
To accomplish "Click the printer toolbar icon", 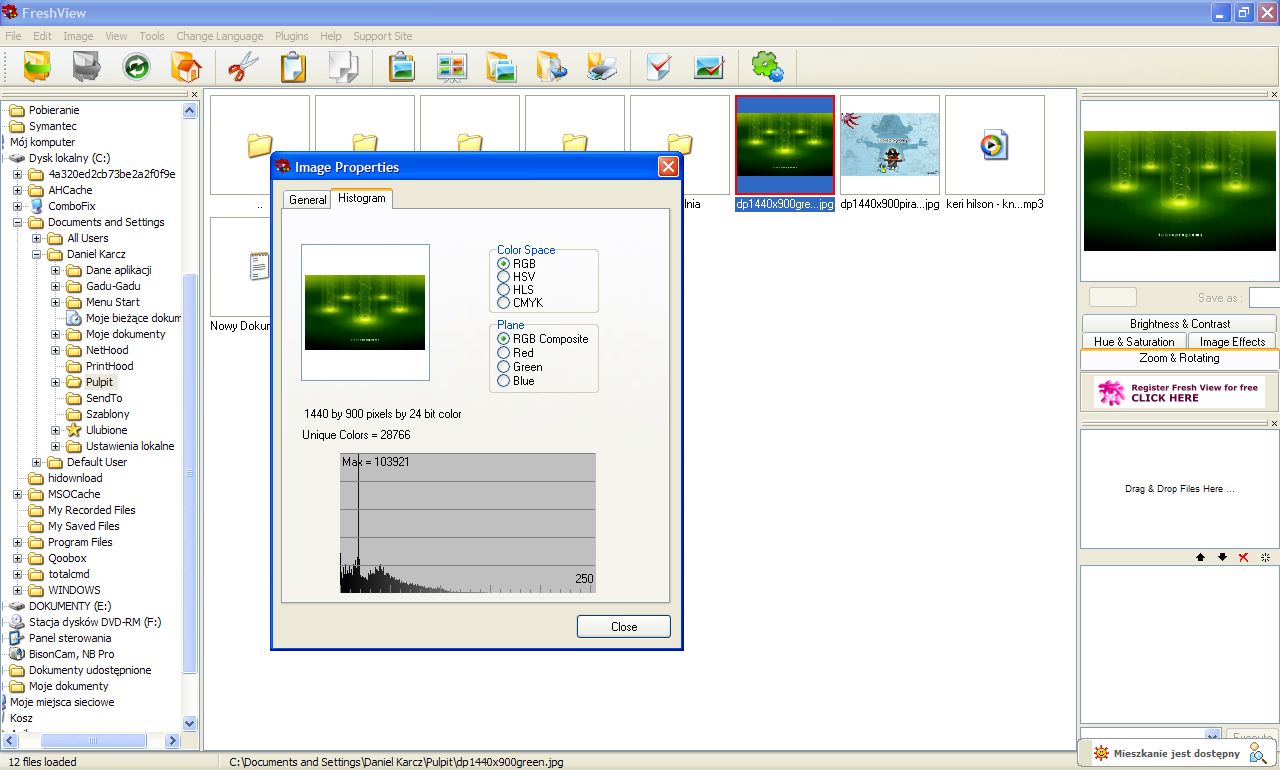I will click(601, 67).
